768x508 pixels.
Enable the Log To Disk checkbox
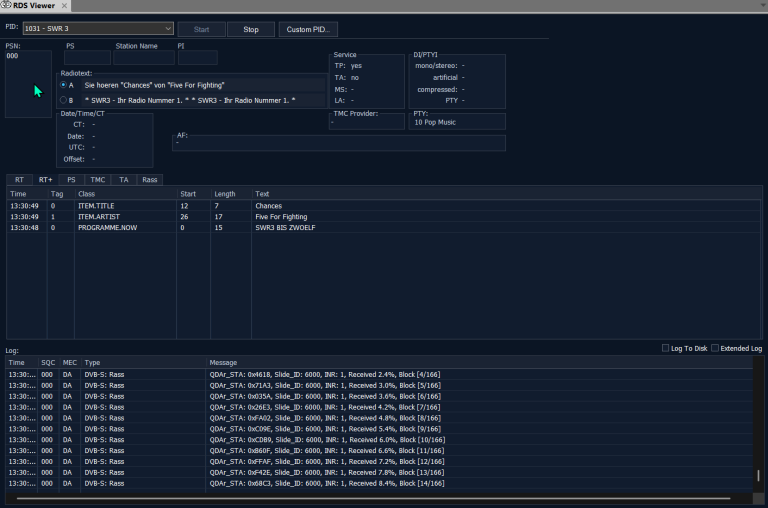point(665,348)
